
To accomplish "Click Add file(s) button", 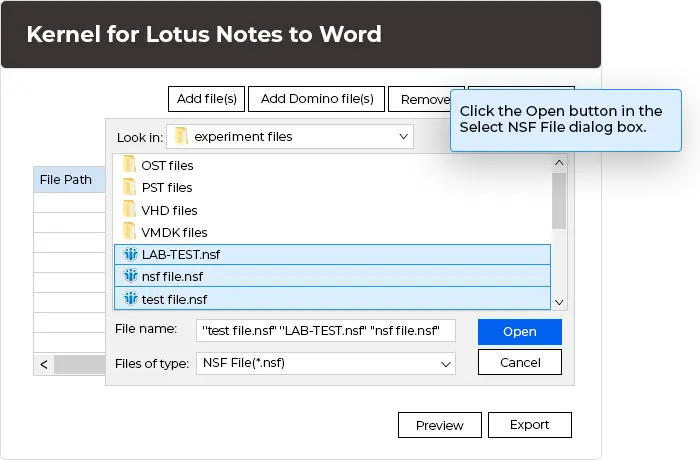I will pyautogui.click(x=206, y=99).
